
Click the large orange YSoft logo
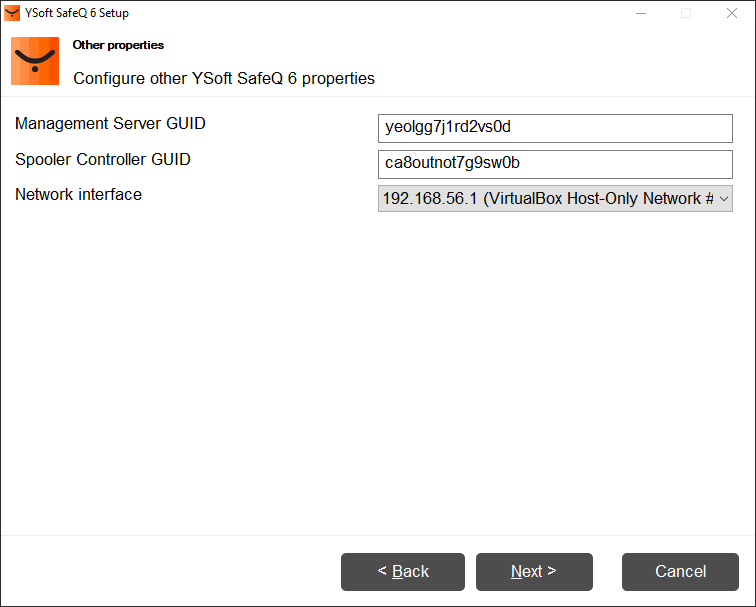click(35, 61)
